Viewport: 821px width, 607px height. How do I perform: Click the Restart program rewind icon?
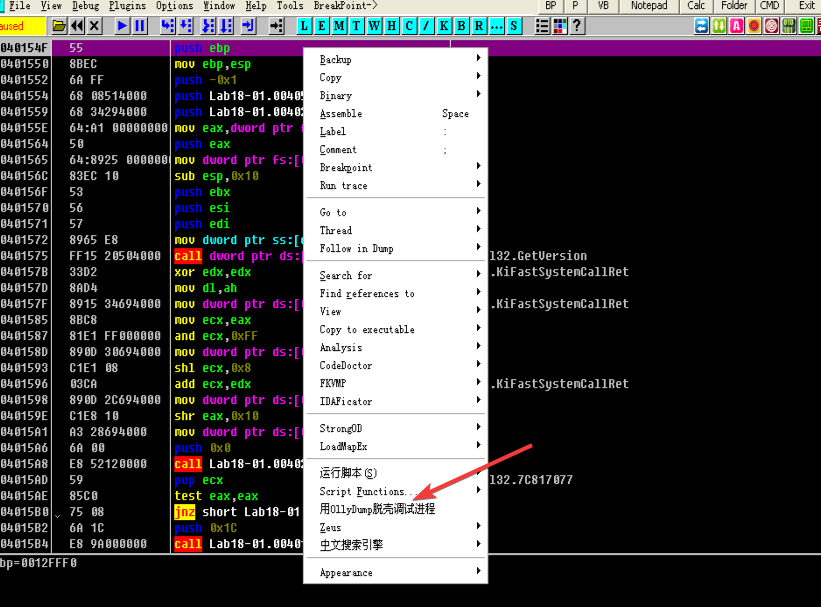[77, 26]
